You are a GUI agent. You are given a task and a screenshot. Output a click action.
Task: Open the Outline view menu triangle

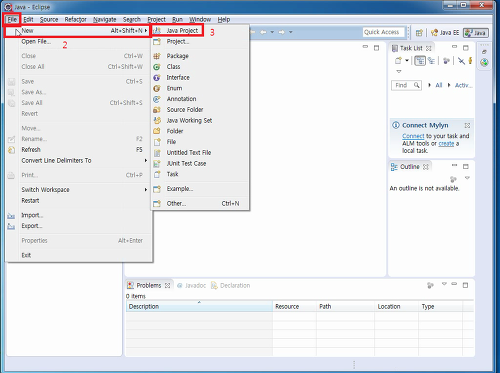[467, 178]
